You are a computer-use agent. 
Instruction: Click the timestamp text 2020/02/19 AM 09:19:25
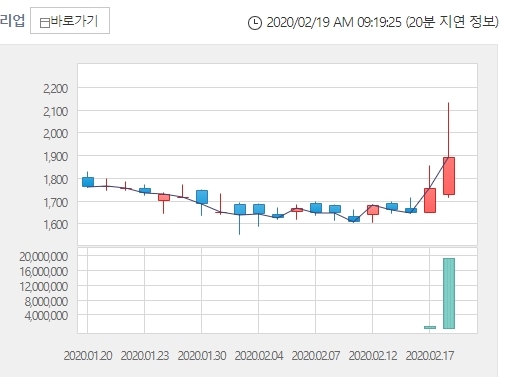(334, 23)
